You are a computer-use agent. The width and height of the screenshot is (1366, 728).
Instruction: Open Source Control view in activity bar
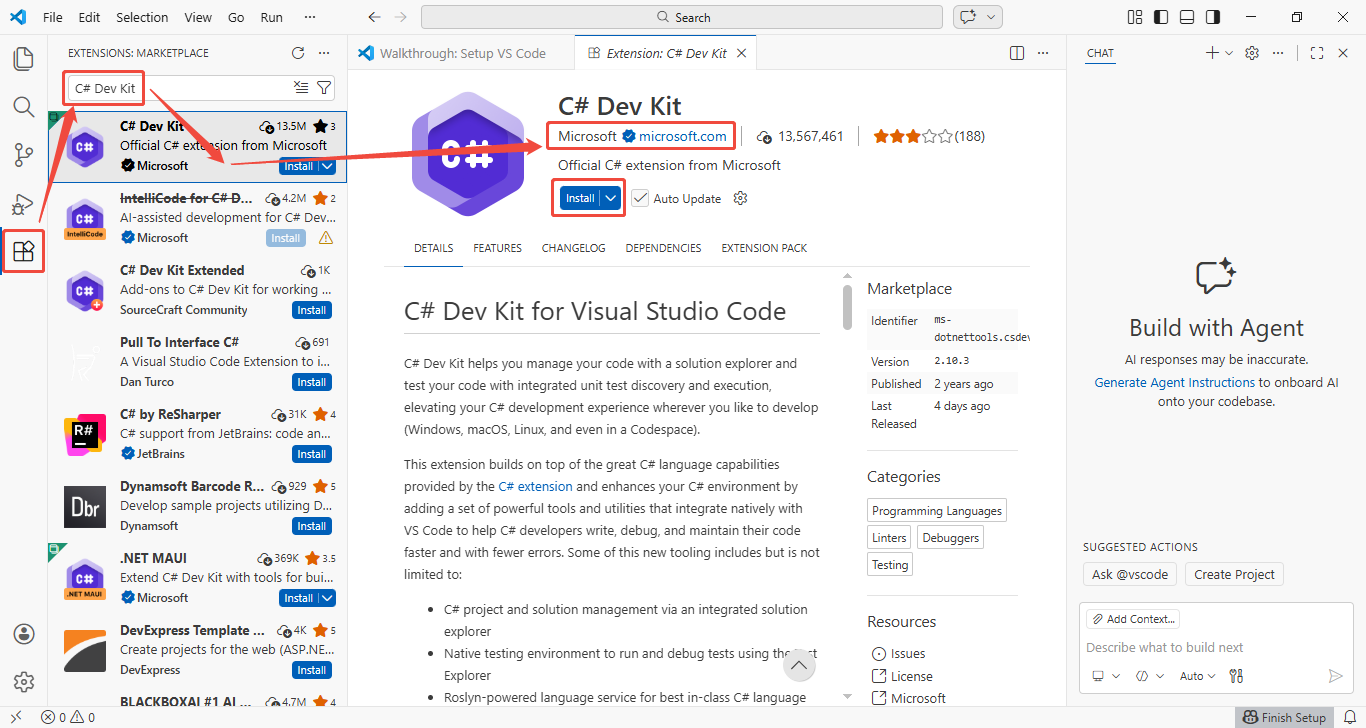pos(23,155)
